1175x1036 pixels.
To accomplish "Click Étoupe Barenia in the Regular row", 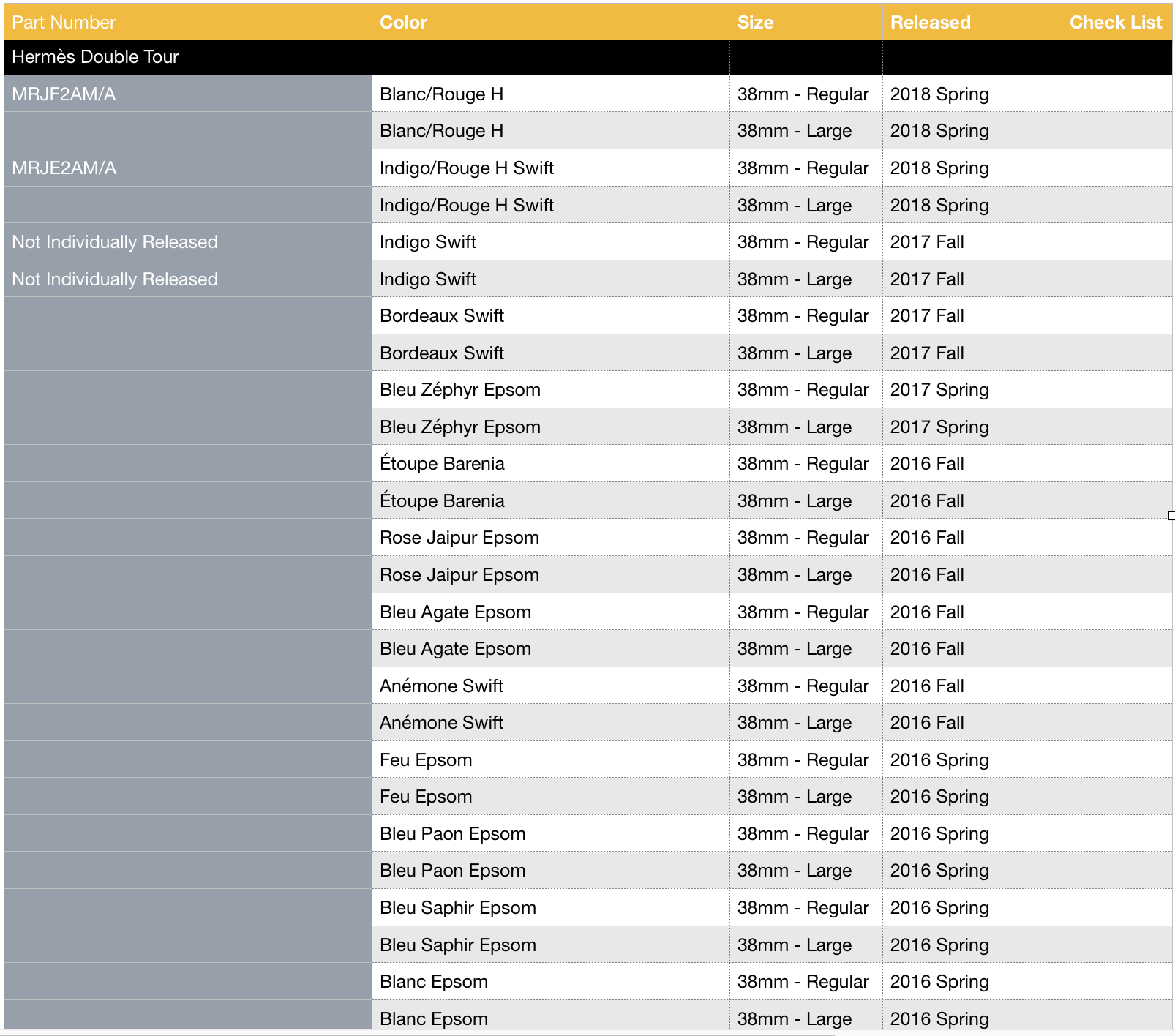I will [442, 464].
